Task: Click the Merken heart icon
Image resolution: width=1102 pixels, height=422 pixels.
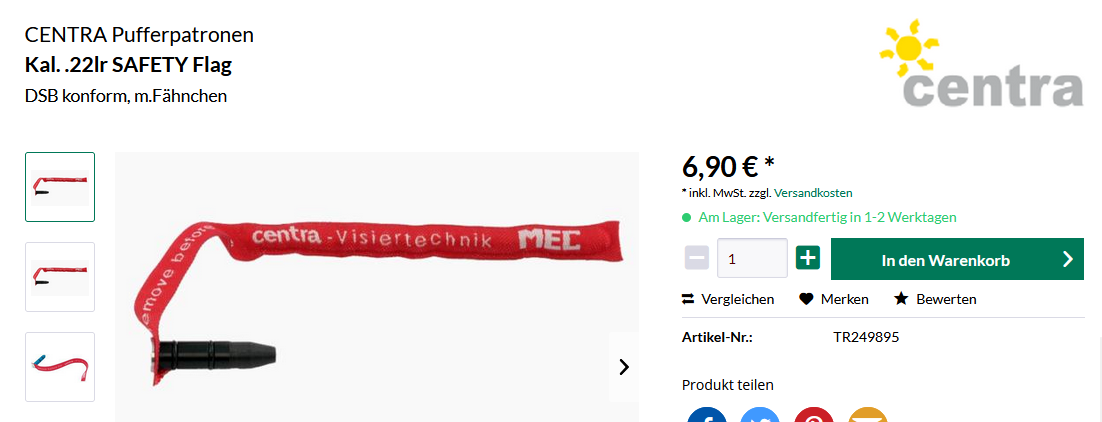Action: 806,299
